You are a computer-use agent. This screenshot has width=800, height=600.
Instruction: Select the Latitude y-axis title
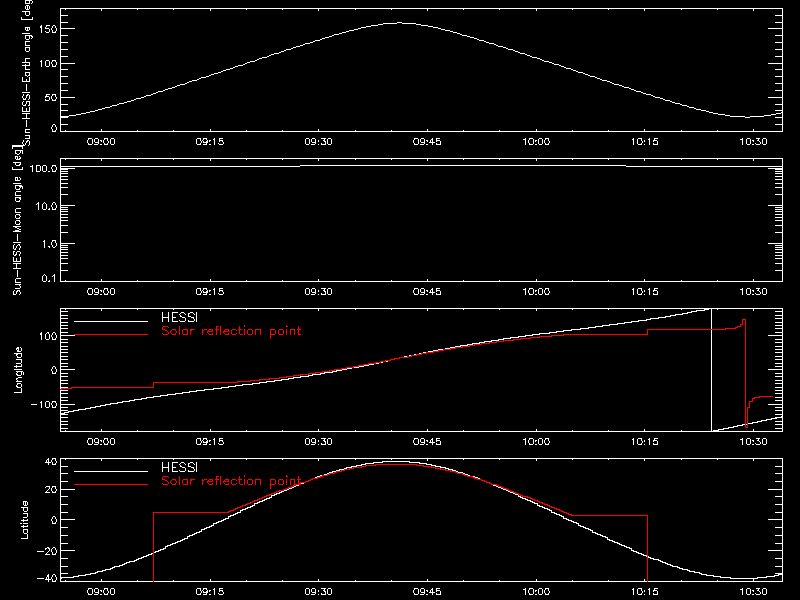tap(24, 520)
